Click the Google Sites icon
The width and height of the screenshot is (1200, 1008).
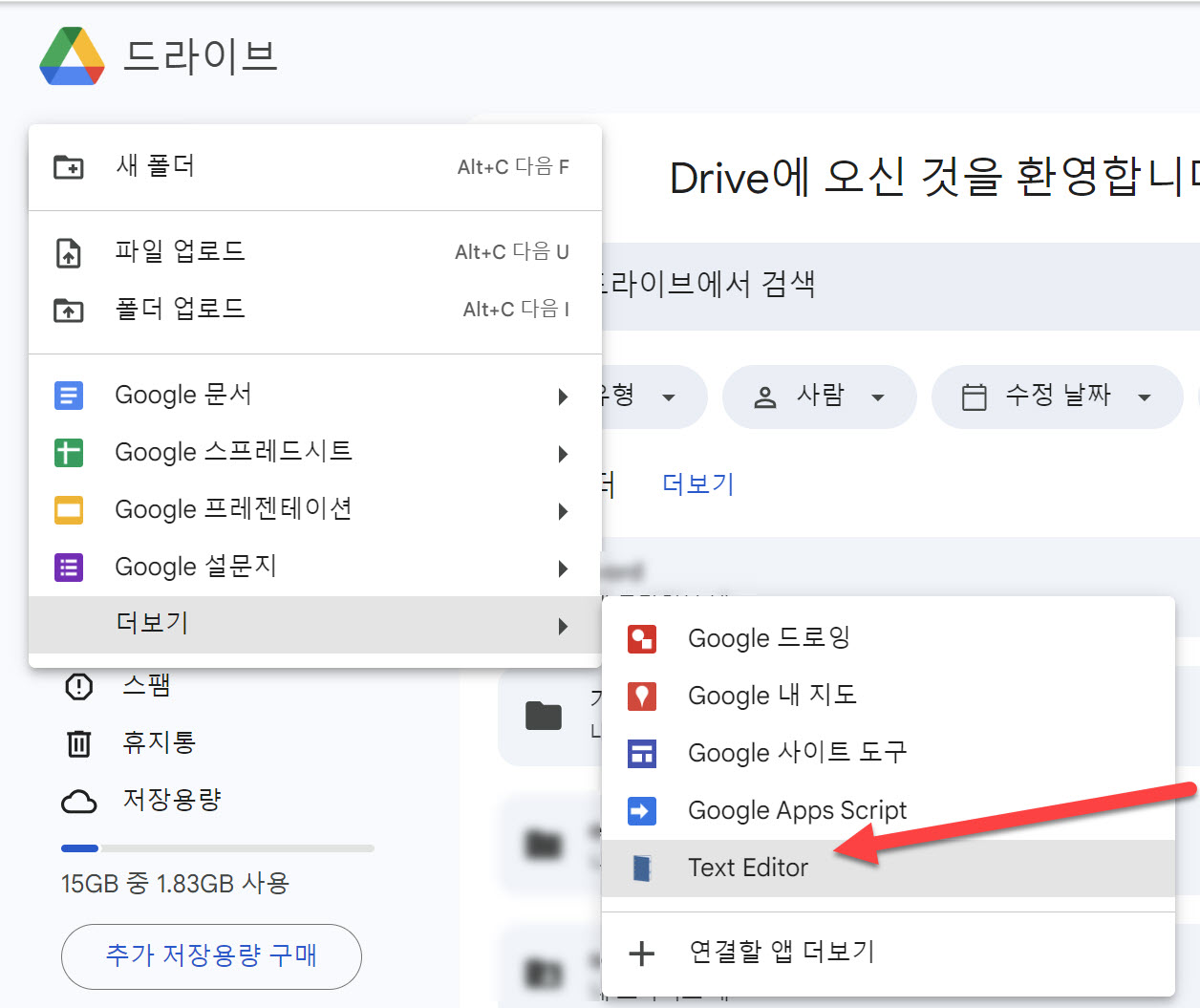point(642,754)
